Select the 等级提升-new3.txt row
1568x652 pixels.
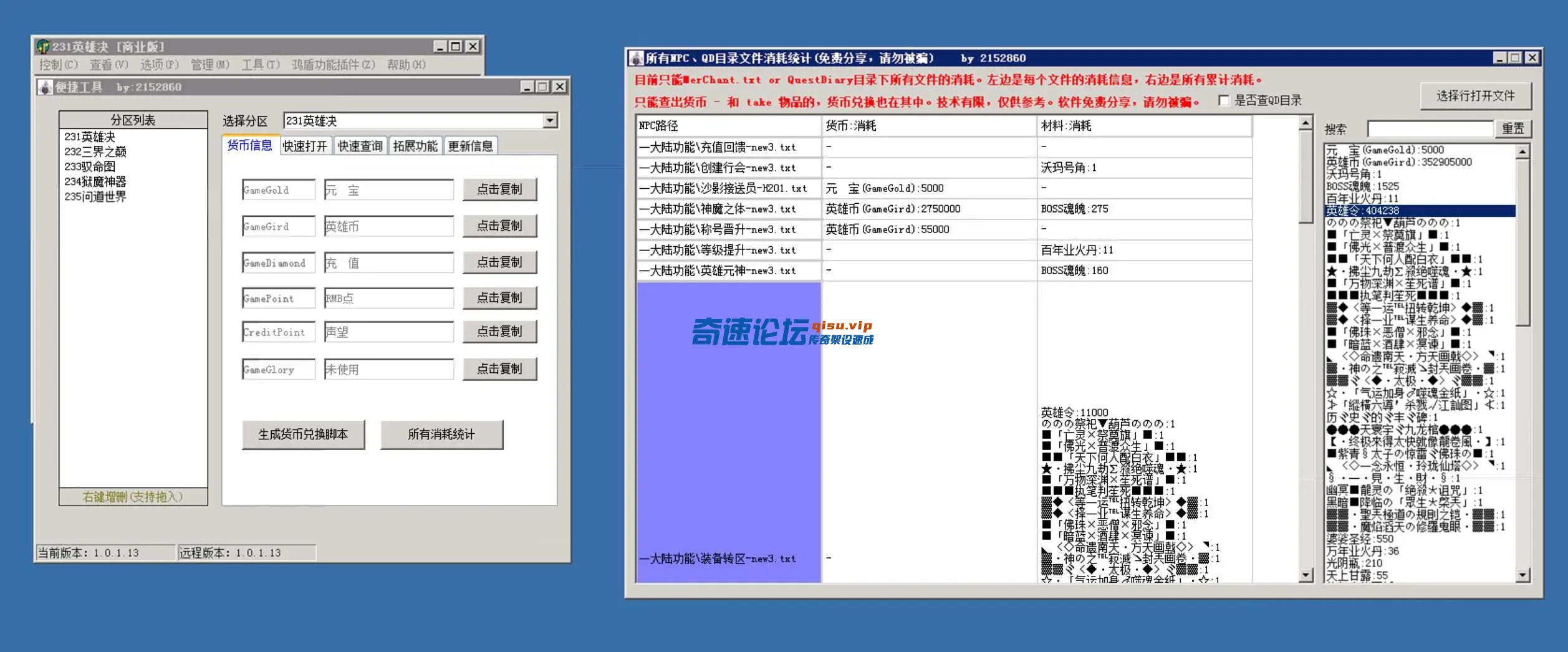point(944,251)
